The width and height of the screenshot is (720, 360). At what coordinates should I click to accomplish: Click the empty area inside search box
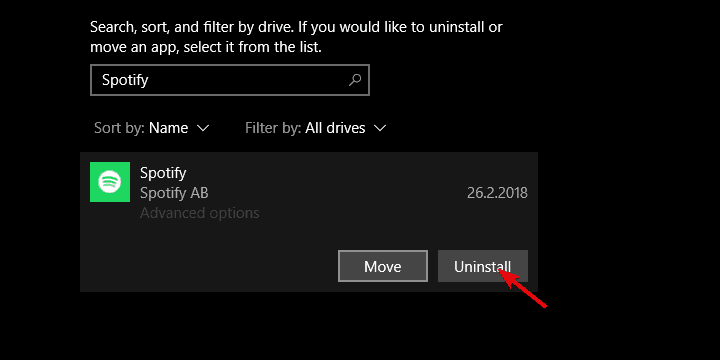click(248, 80)
